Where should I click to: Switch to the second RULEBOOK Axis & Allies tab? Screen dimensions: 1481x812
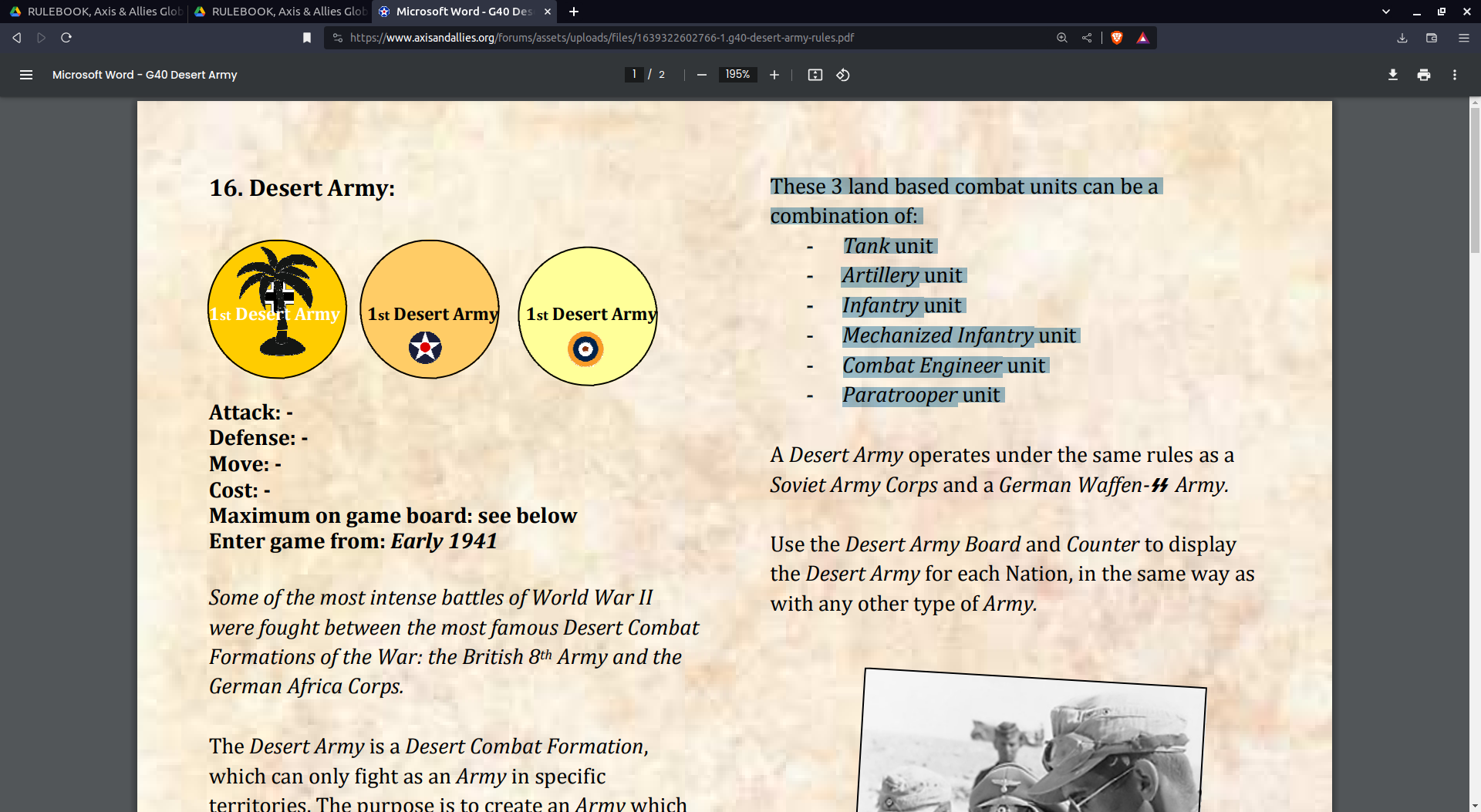pos(280,12)
